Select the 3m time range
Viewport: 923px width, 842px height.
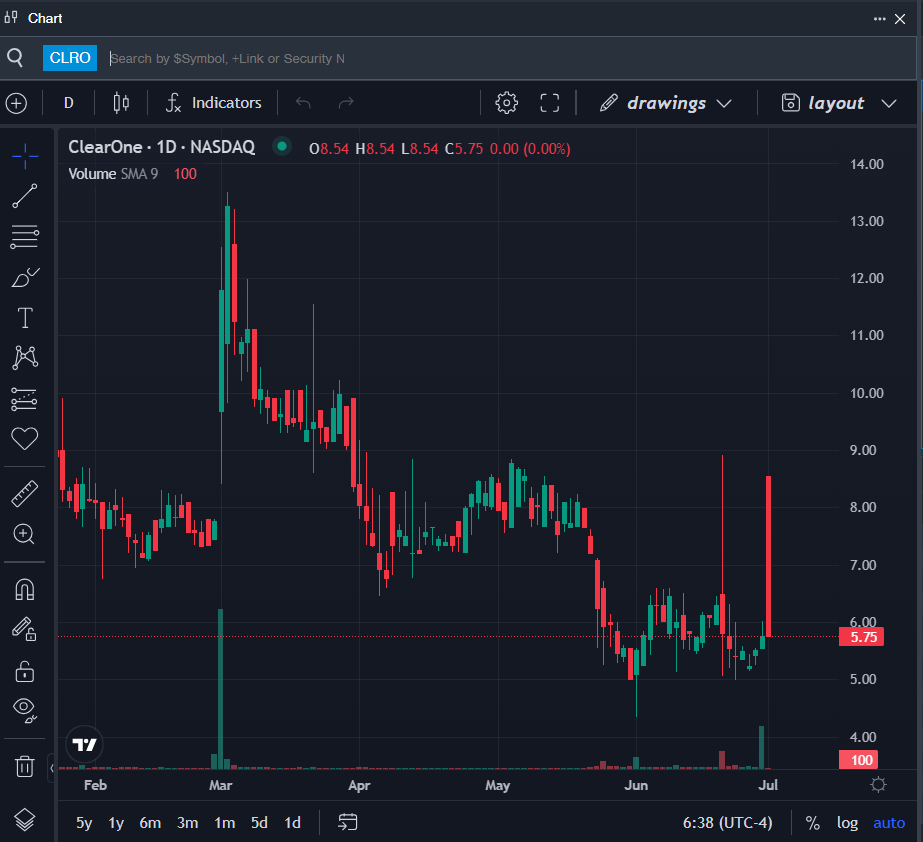point(187,823)
